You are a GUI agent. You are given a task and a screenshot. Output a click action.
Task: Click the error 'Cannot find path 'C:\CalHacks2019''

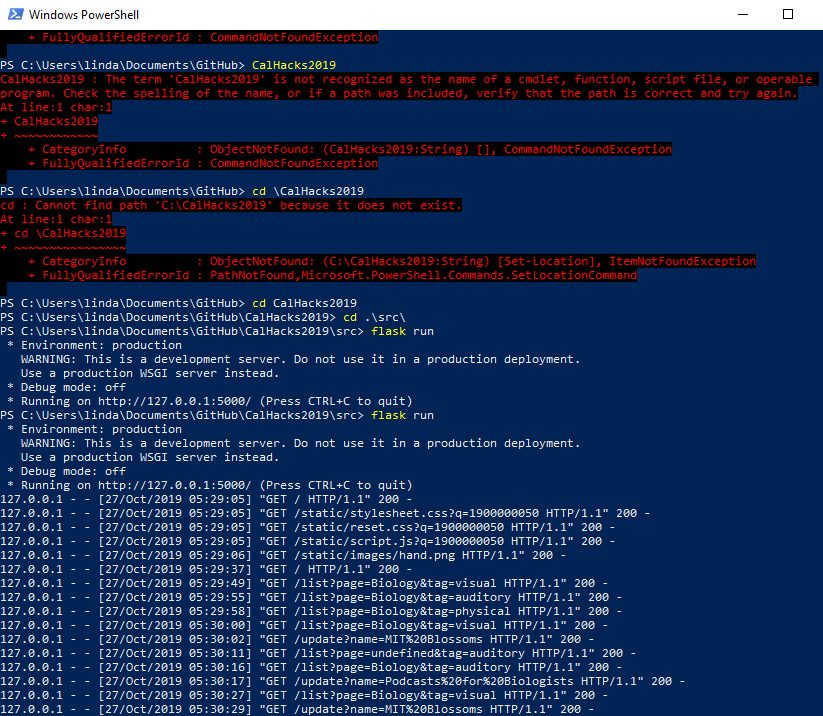(x=231, y=205)
